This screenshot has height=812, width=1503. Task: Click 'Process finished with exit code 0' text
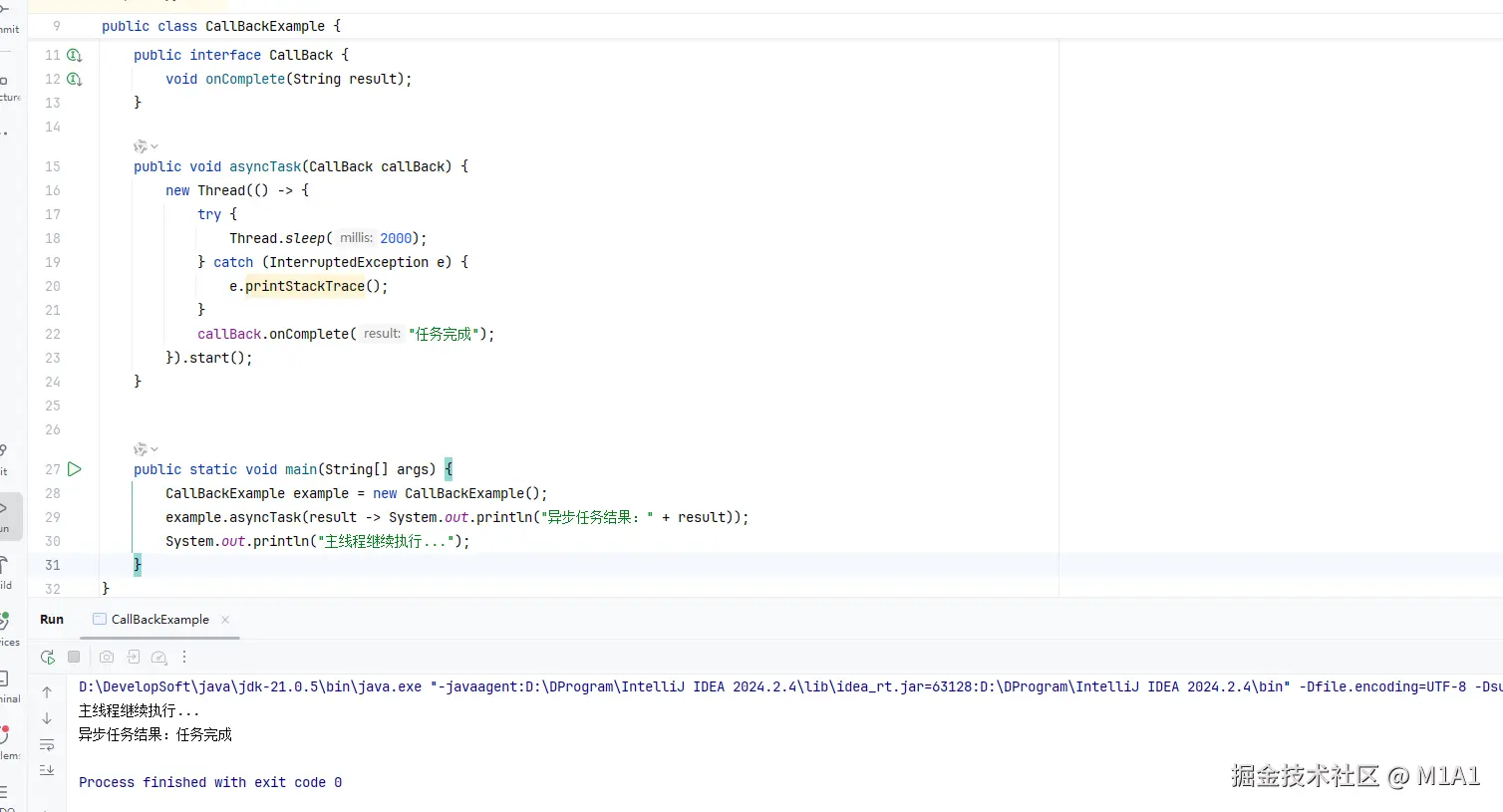point(210,782)
